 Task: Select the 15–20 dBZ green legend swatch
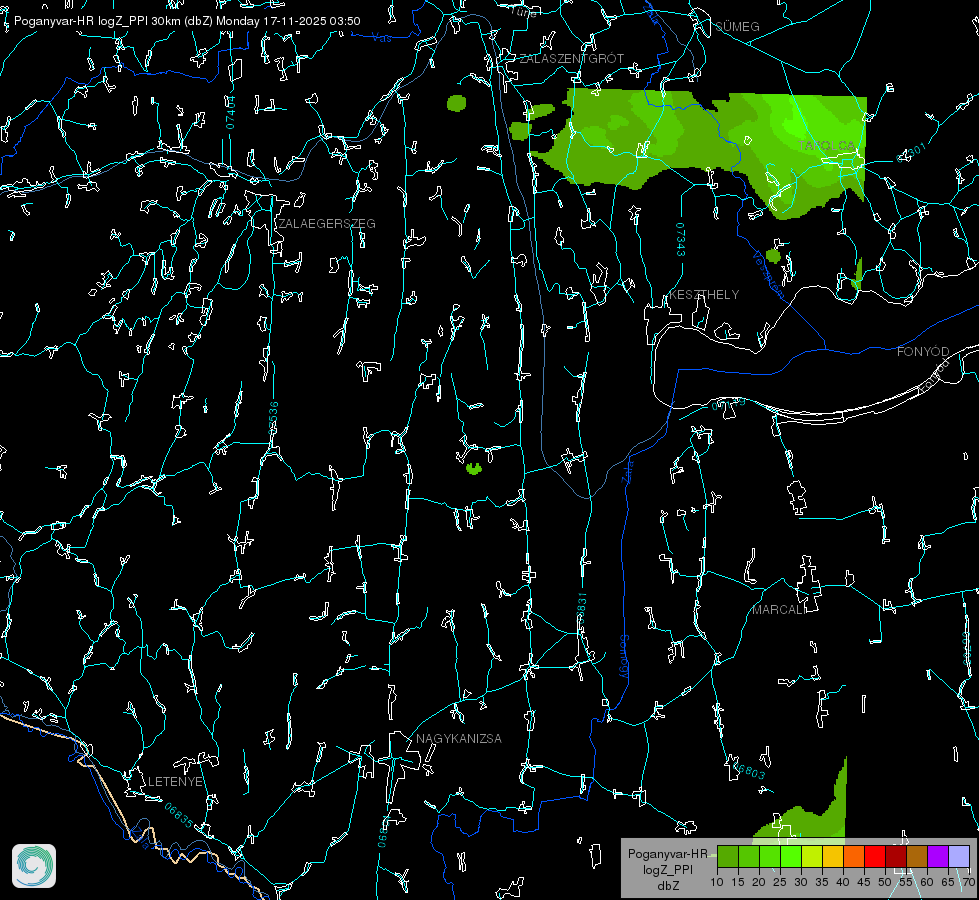pos(749,856)
